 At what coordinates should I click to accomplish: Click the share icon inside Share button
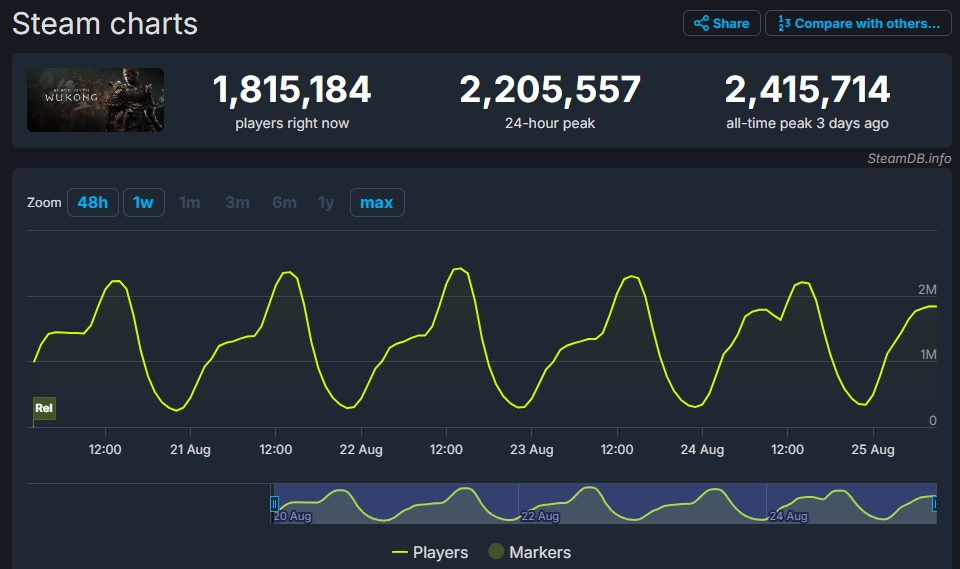coord(701,23)
